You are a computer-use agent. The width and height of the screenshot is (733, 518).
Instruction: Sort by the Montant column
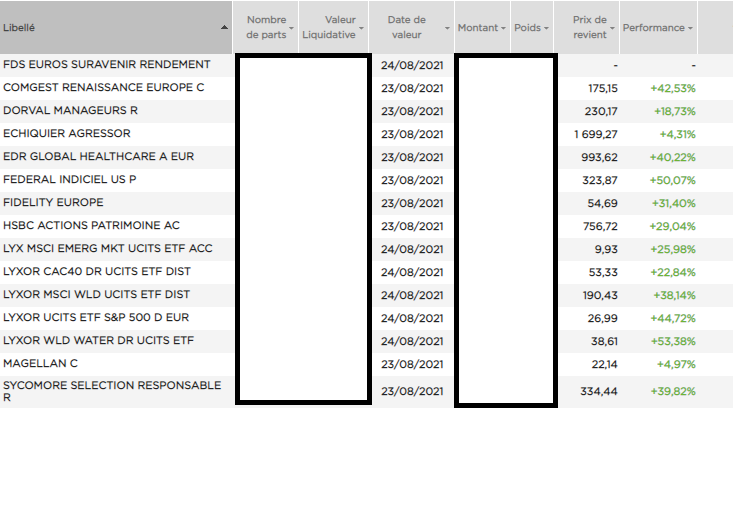[x=482, y=27]
